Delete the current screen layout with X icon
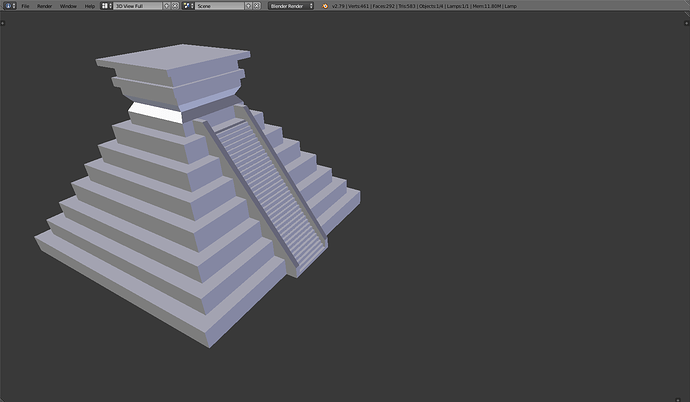This screenshot has height=402, width=690. [175, 6]
